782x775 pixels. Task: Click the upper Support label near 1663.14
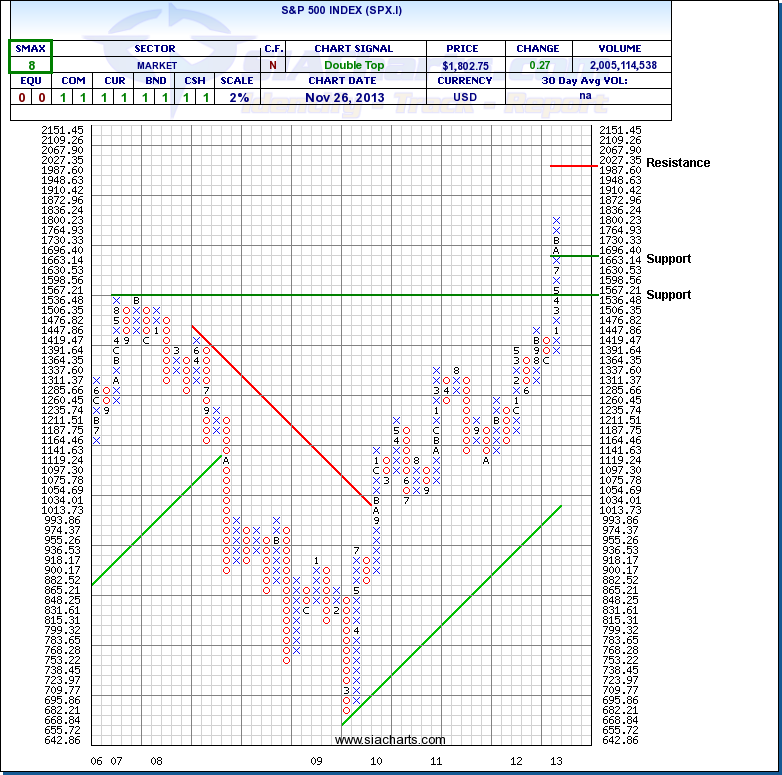tap(668, 259)
